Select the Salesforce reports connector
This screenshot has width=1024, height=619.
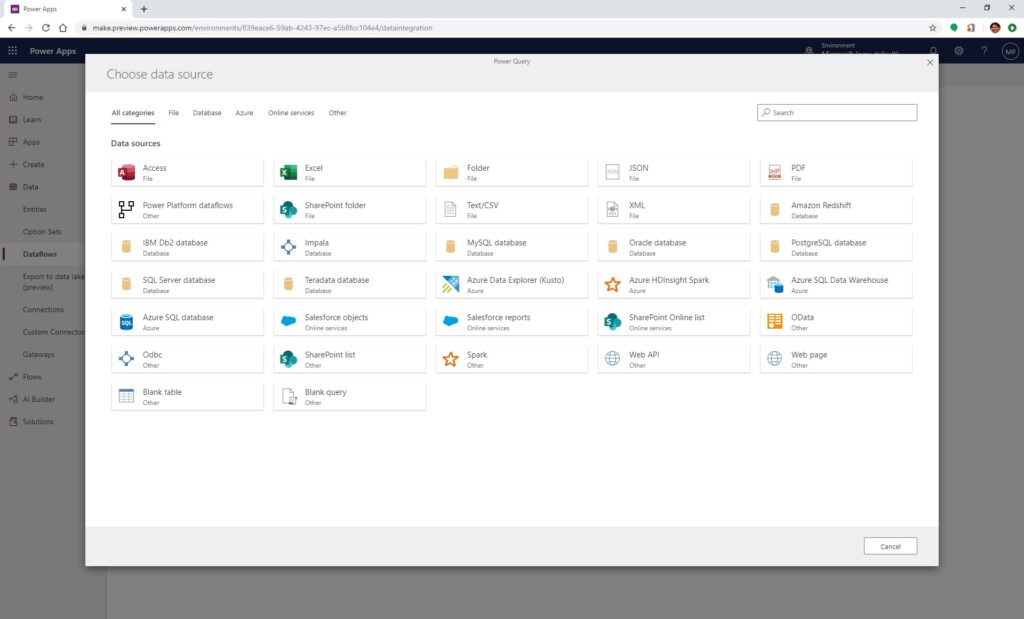coord(512,320)
